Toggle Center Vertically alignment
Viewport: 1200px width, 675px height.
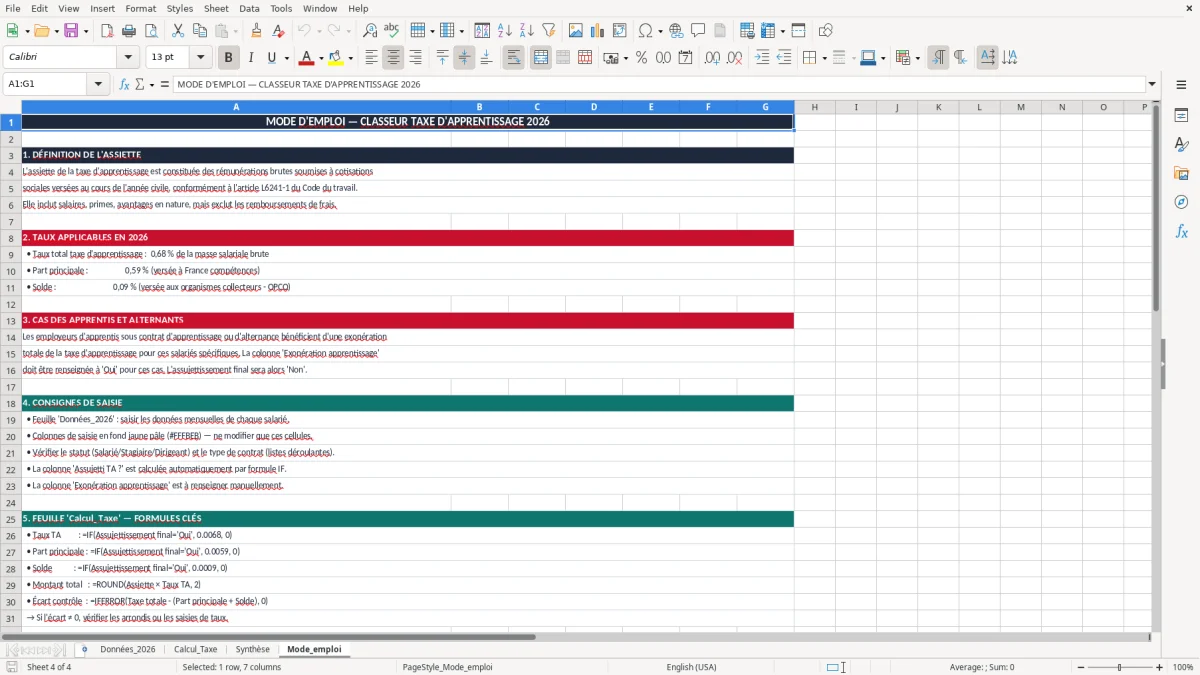click(x=465, y=58)
